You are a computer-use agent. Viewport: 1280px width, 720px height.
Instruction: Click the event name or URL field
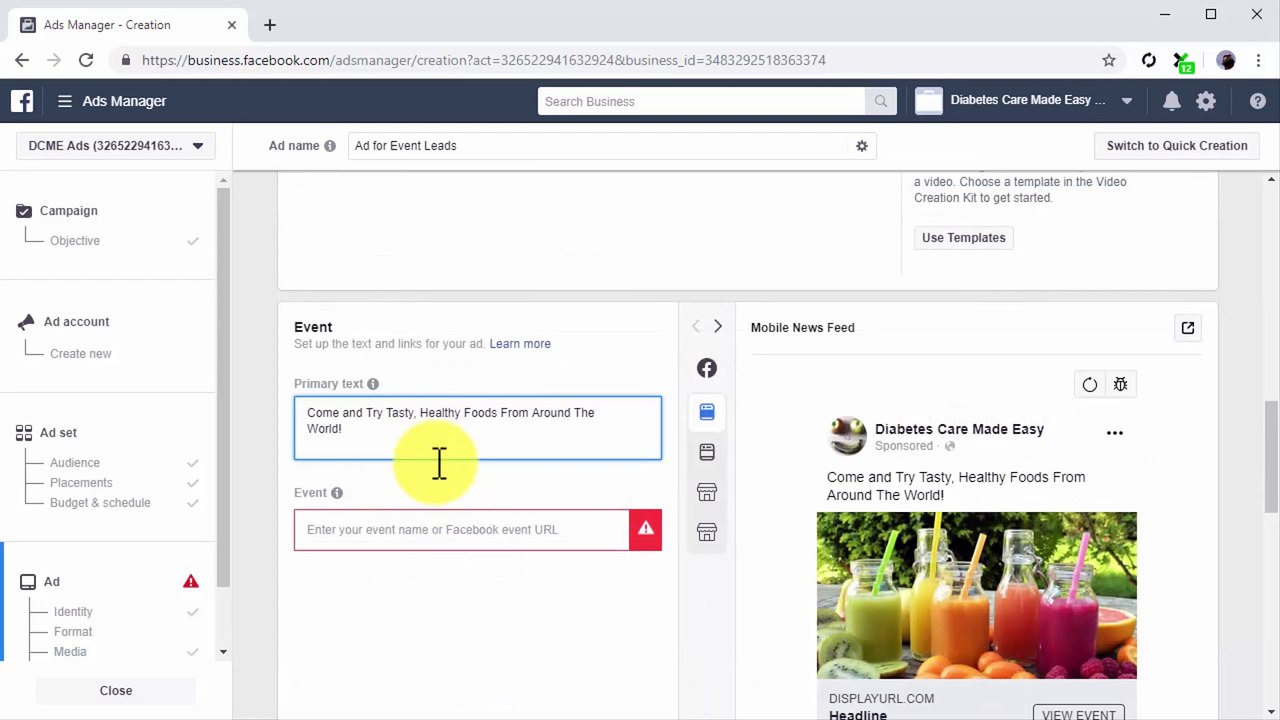(x=462, y=530)
